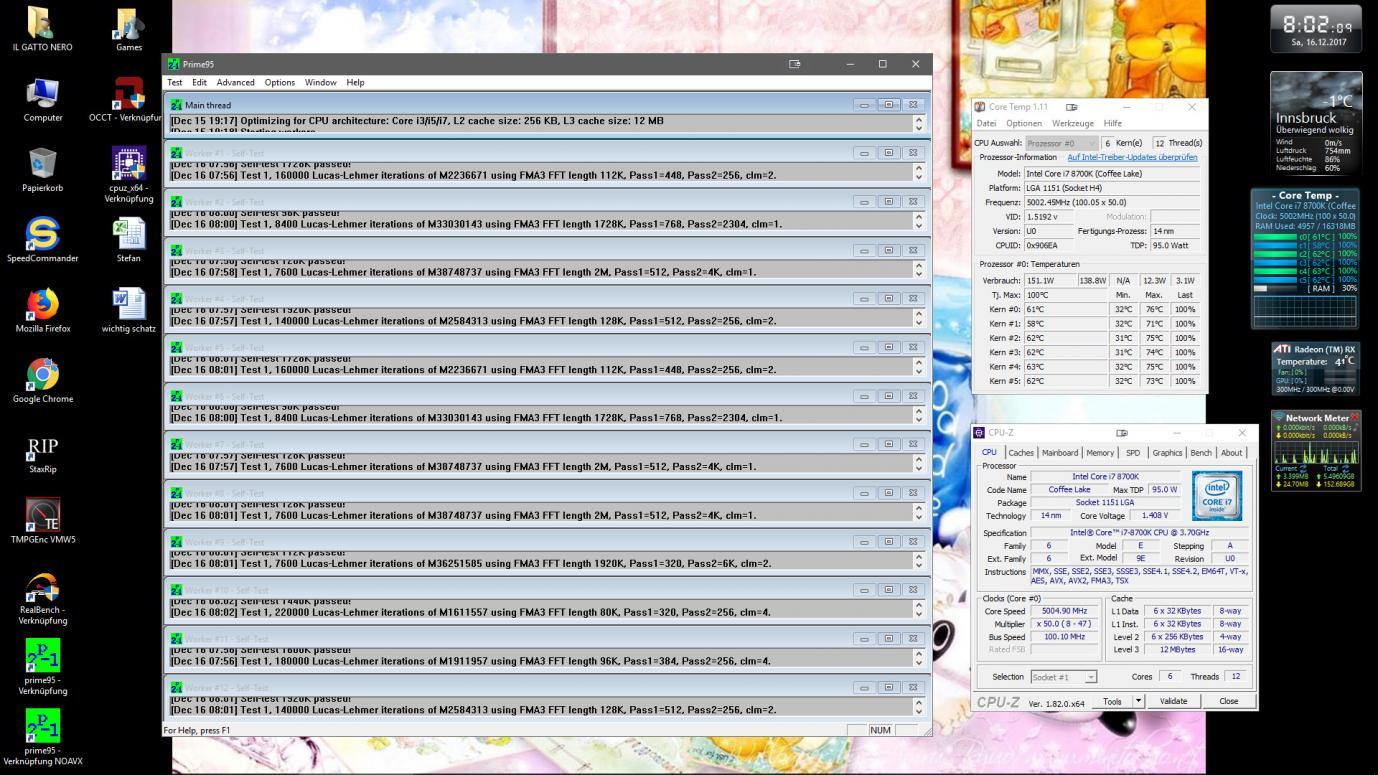Screen dimensions: 1378x775
Task: Open the Window menu in Prime95
Action: [321, 83]
